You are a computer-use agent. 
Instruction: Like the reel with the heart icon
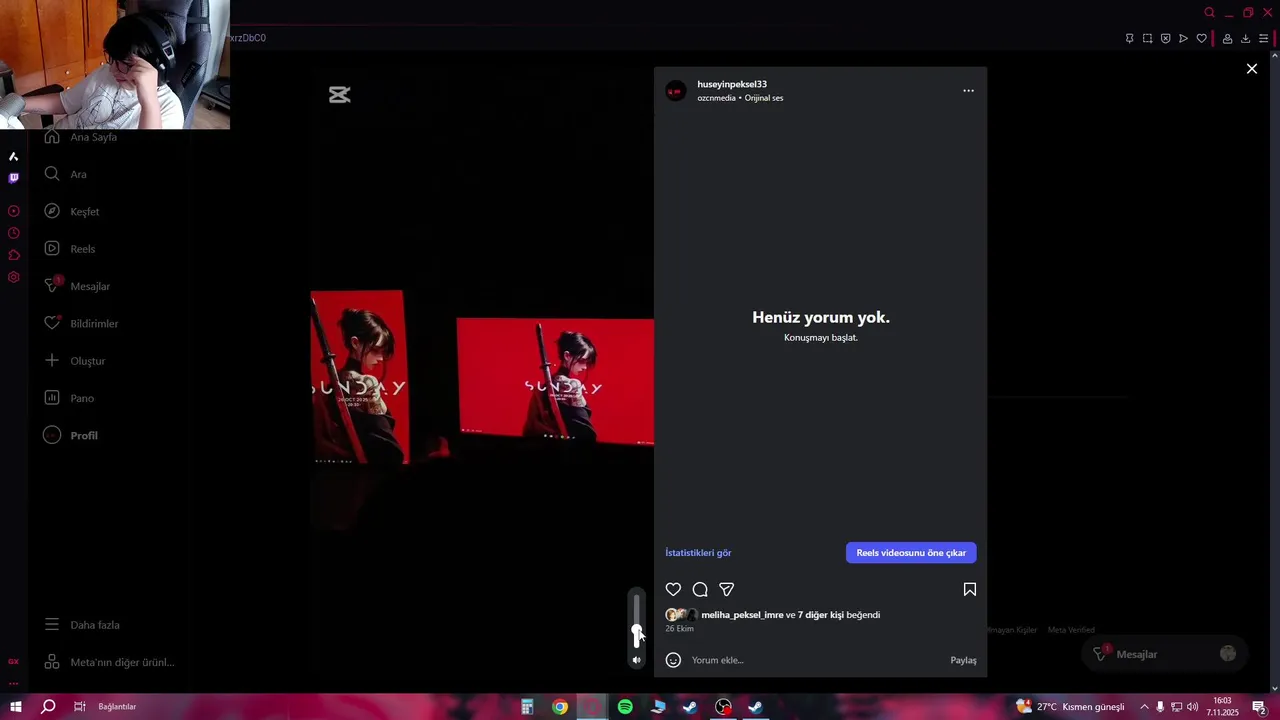pos(673,590)
